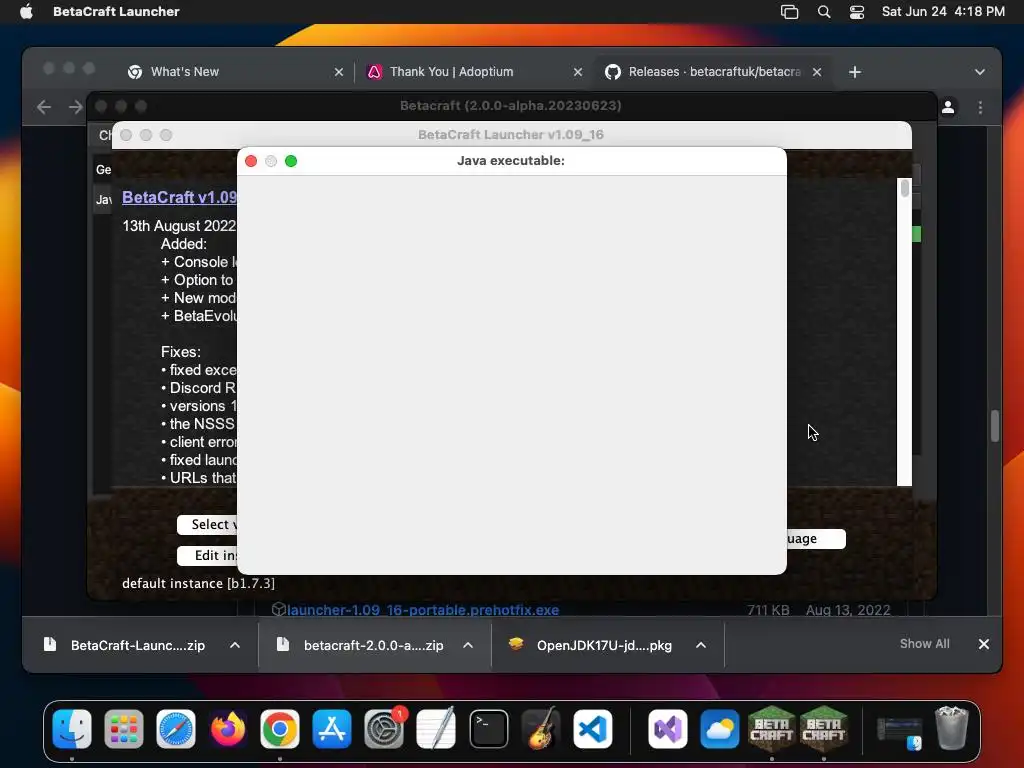
Task: Open launcher-1.09_16-portable.prehotfix.exe link
Action: pyautogui.click(x=423, y=610)
